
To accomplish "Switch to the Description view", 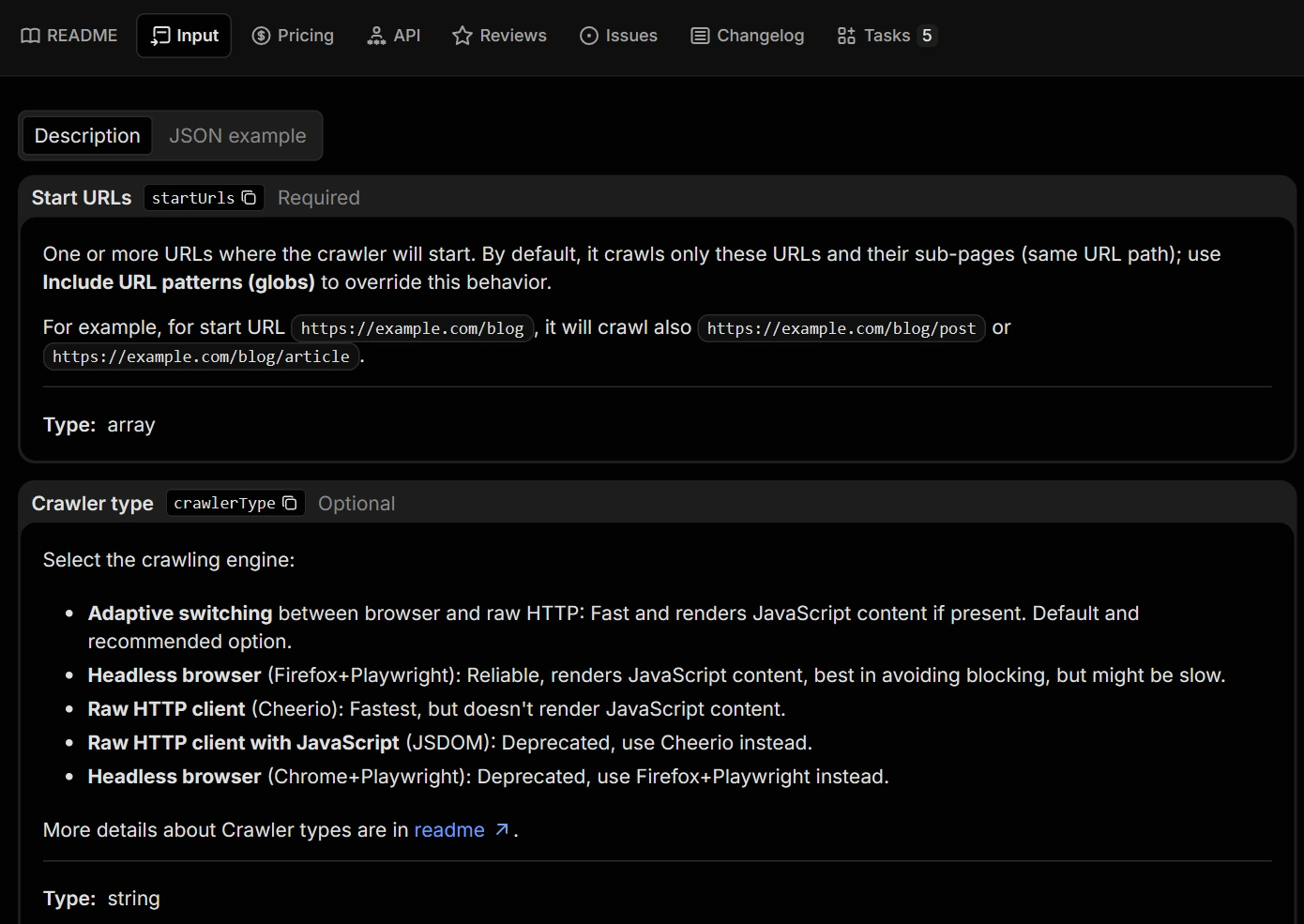I will 87,136.
